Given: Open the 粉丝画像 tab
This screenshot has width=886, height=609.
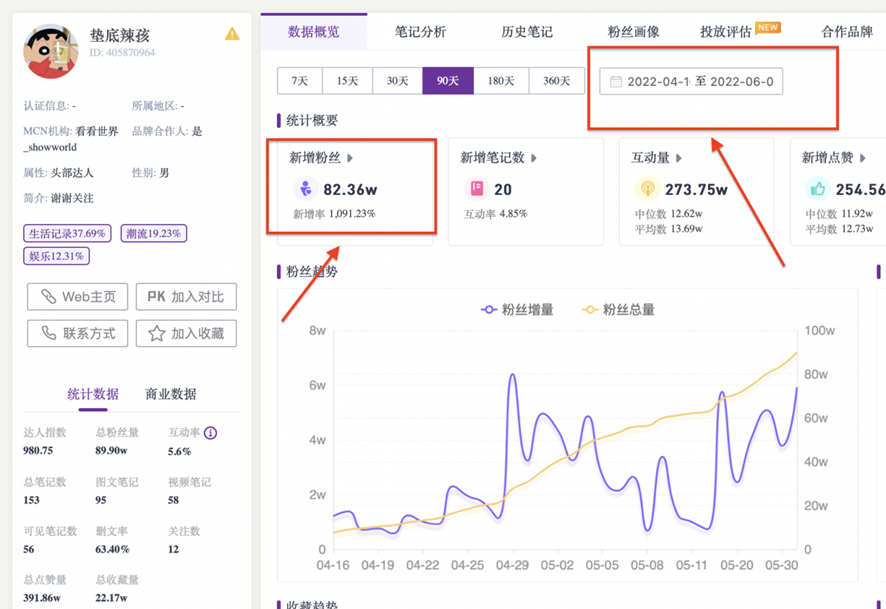Looking at the screenshot, I should pos(633,32).
